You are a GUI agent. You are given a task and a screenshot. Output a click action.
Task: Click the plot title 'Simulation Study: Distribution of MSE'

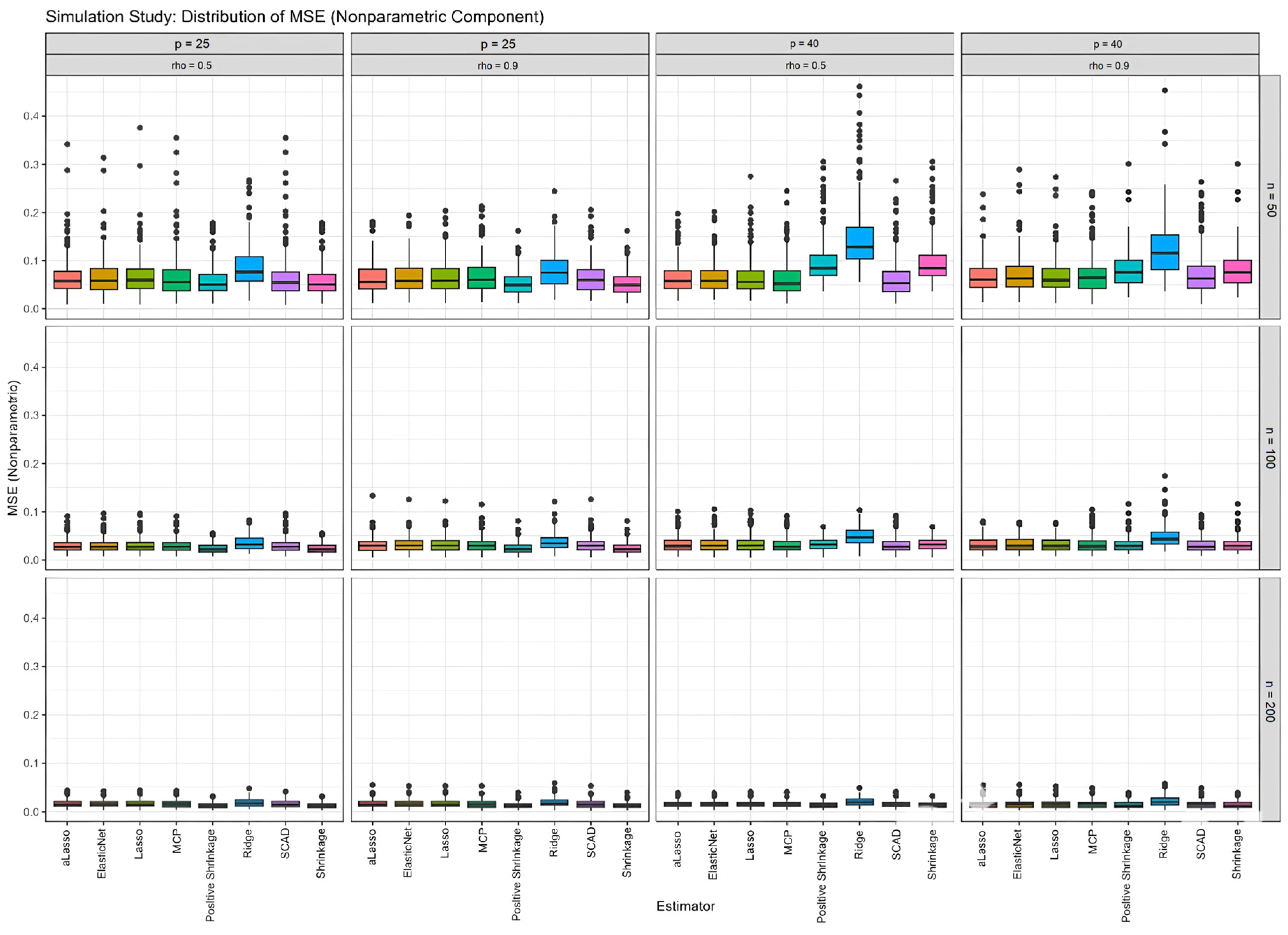(x=294, y=16)
